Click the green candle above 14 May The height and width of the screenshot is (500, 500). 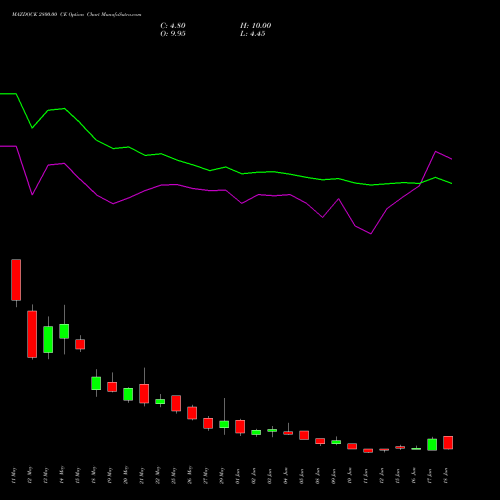click(64, 331)
